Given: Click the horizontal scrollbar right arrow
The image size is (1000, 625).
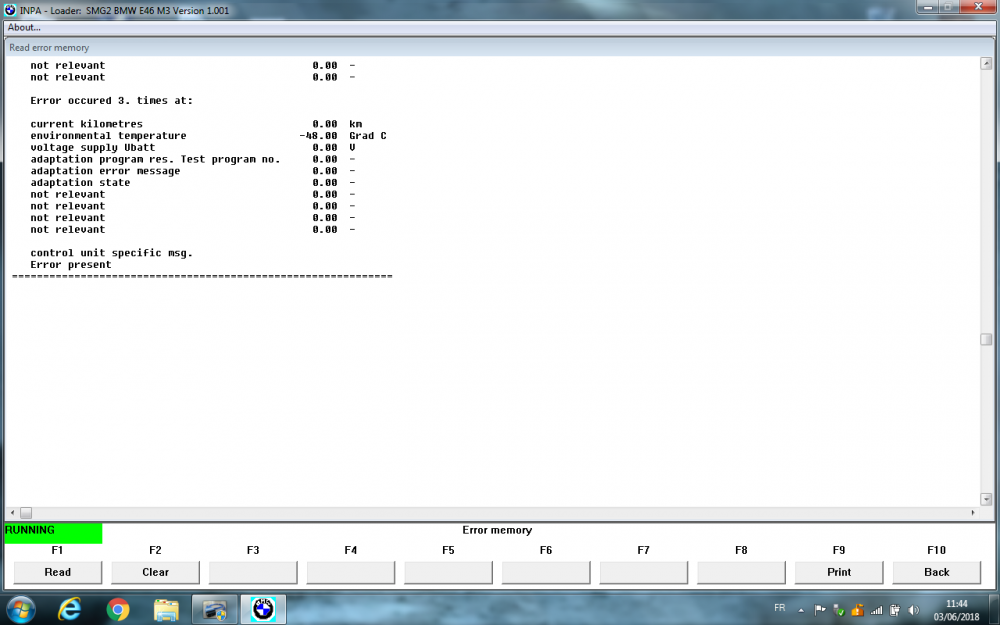Looking at the screenshot, I should tap(973, 513).
